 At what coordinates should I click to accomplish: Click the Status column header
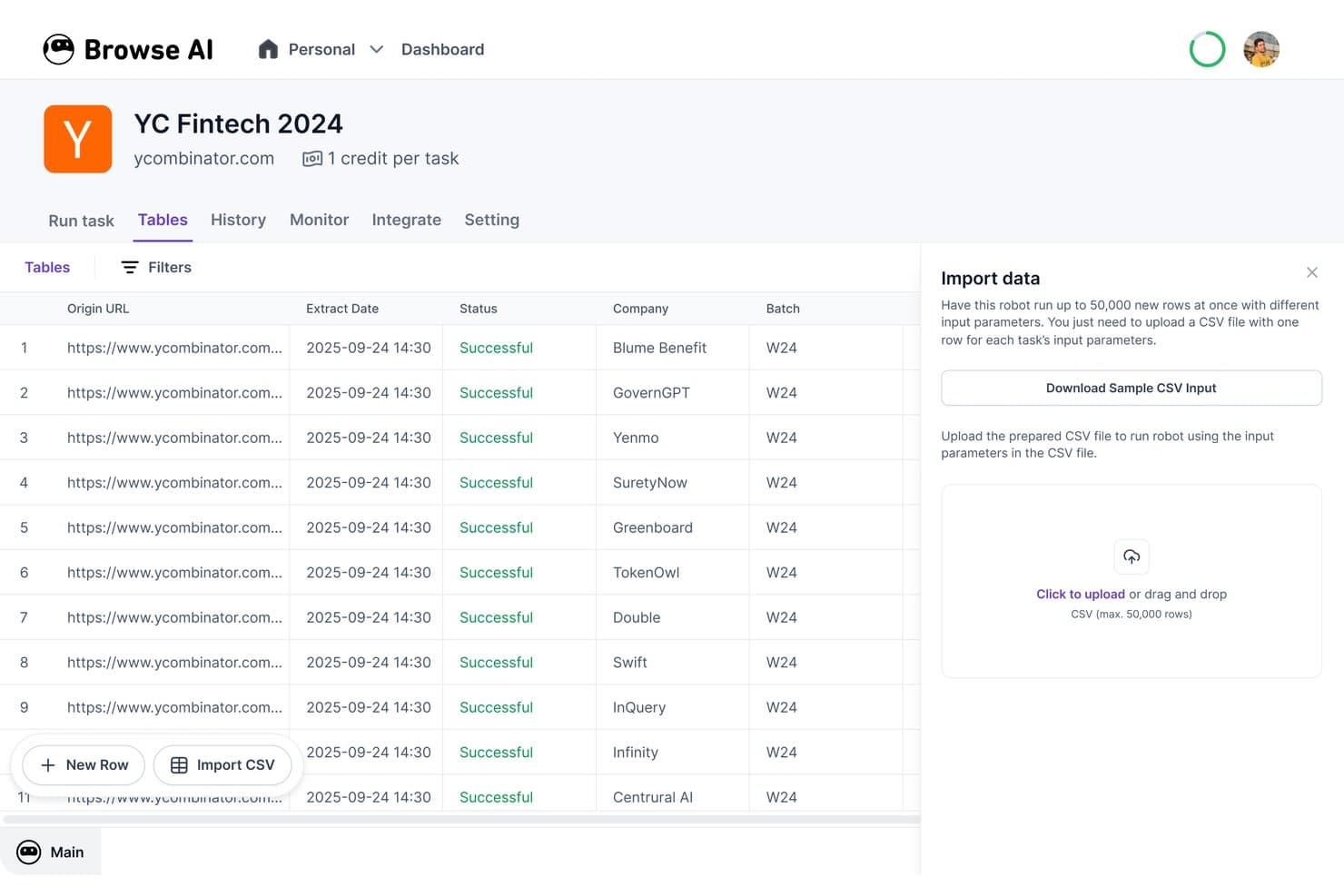point(479,309)
